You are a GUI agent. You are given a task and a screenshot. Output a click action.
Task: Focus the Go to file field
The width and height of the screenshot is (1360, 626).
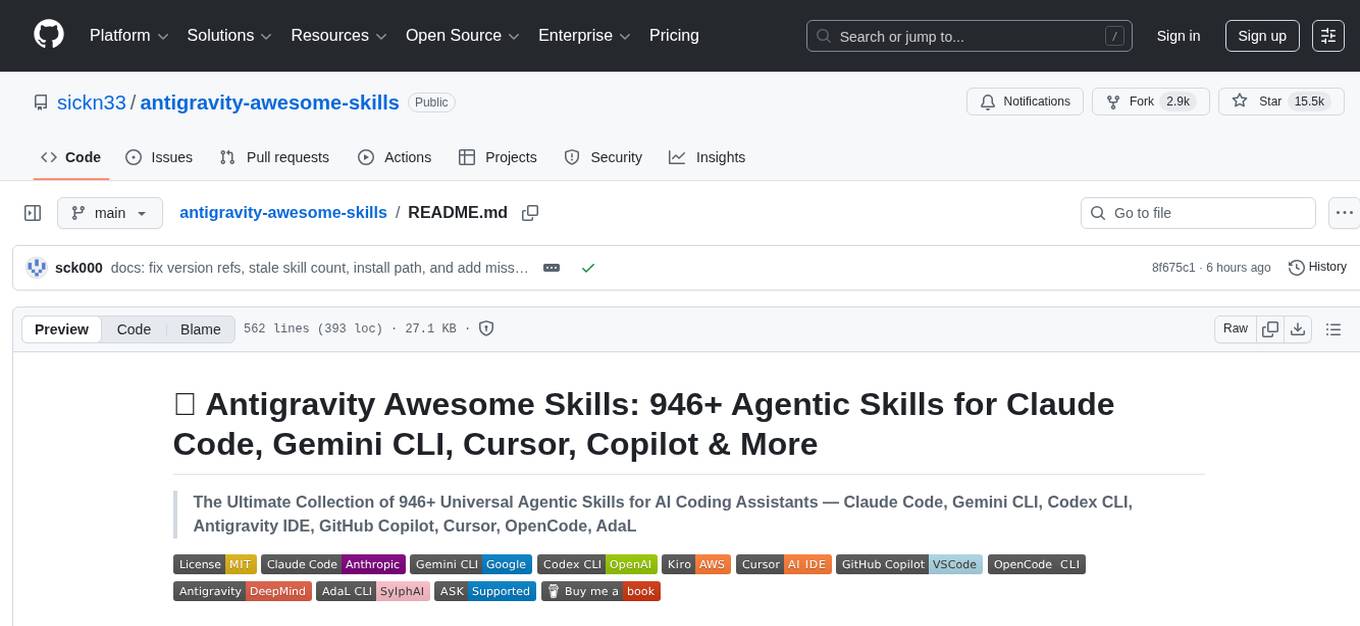pyautogui.click(x=1198, y=213)
